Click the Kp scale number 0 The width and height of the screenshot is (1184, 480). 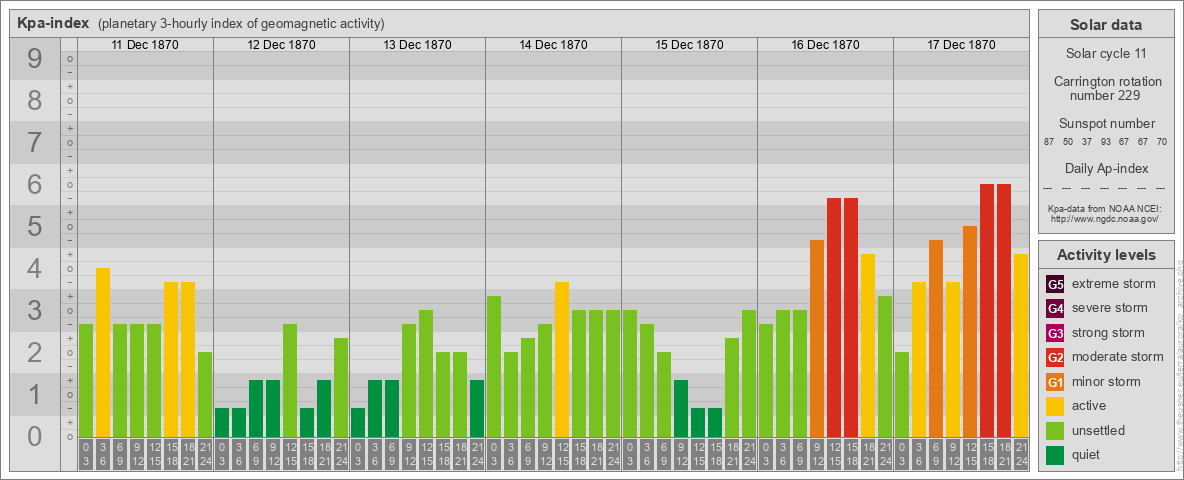pos(34,436)
